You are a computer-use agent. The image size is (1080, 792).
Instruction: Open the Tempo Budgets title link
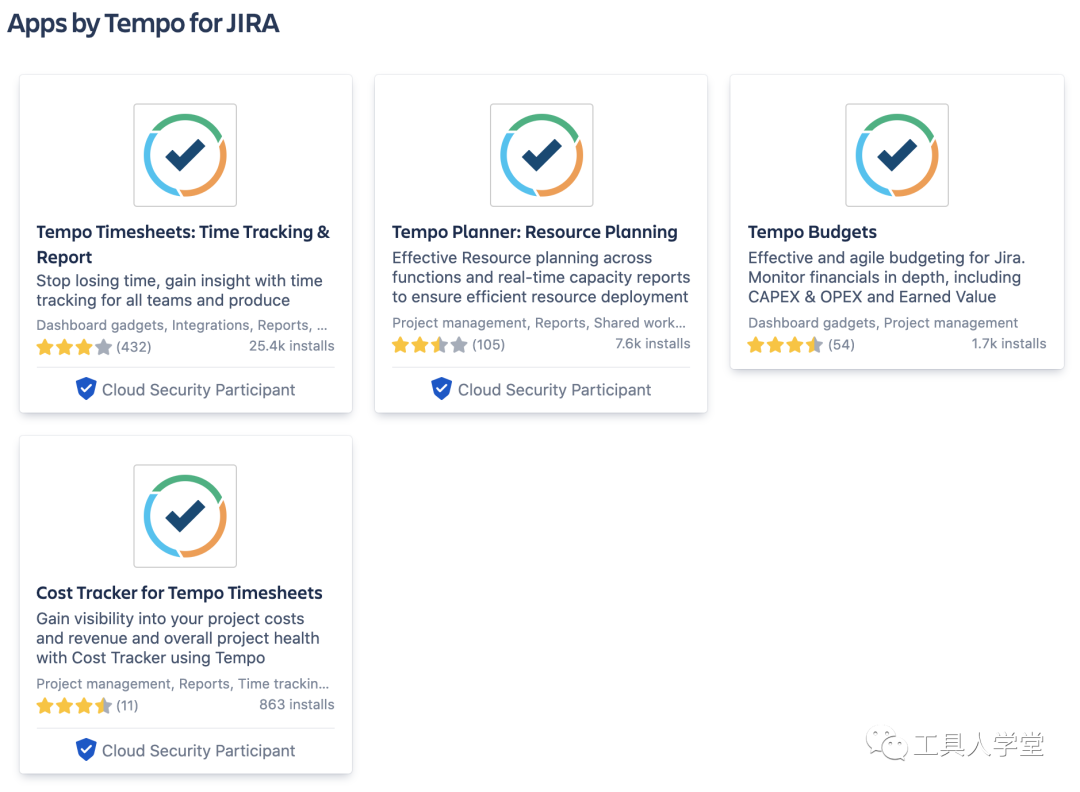pyautogui.click(x=812, y=232)
